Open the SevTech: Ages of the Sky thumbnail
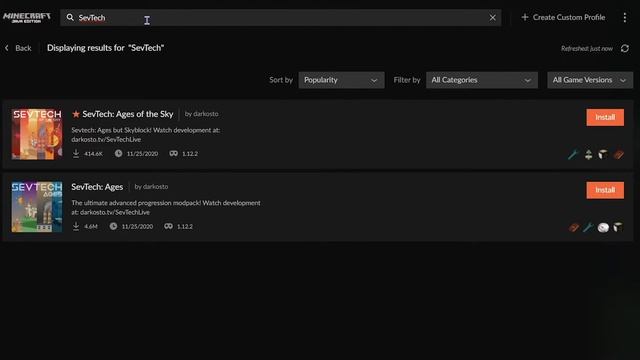This screenshot has width=640, height=360. pos(37,134)
